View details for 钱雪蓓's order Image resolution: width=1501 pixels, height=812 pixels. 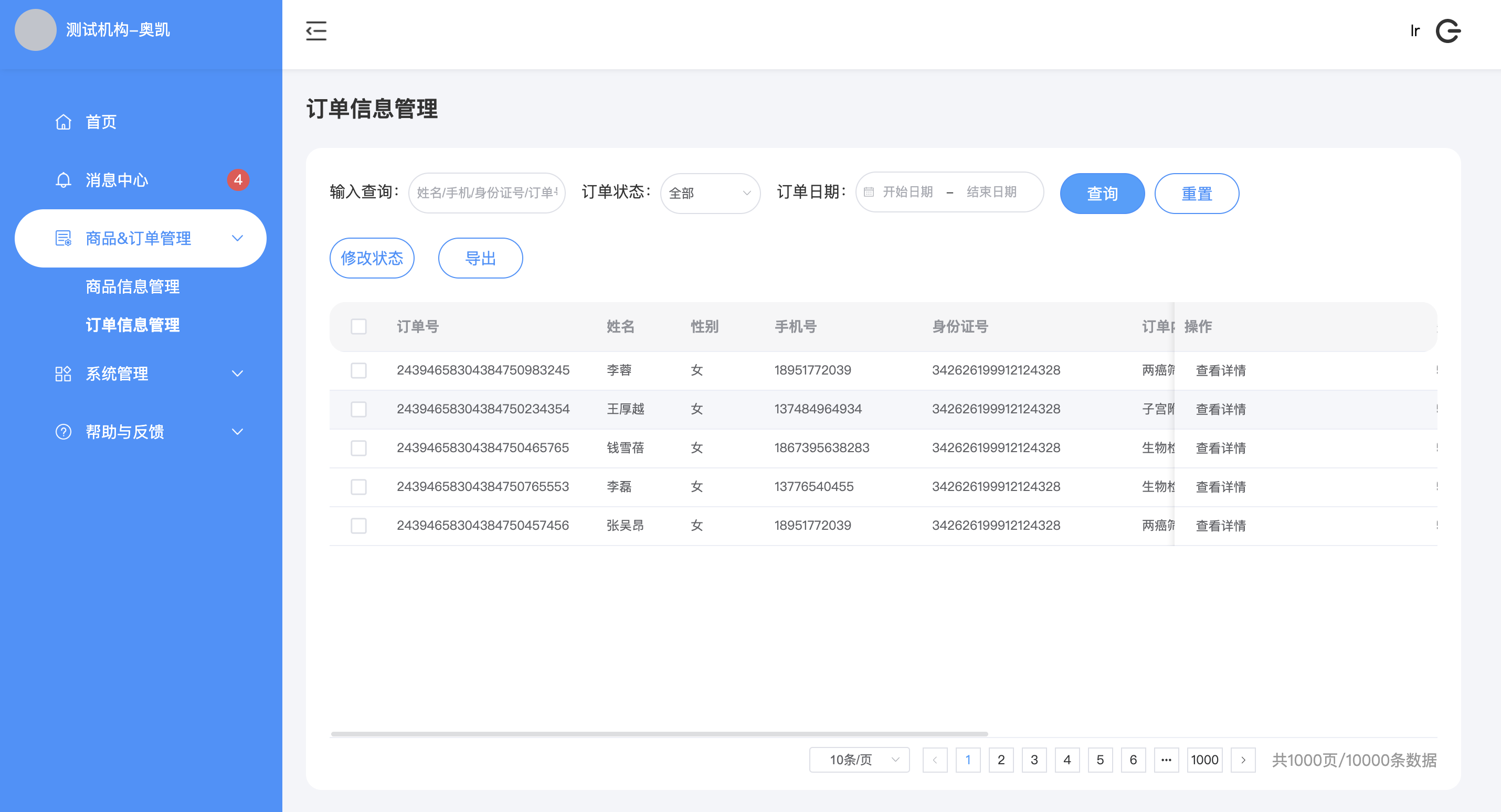(1220, 448)
